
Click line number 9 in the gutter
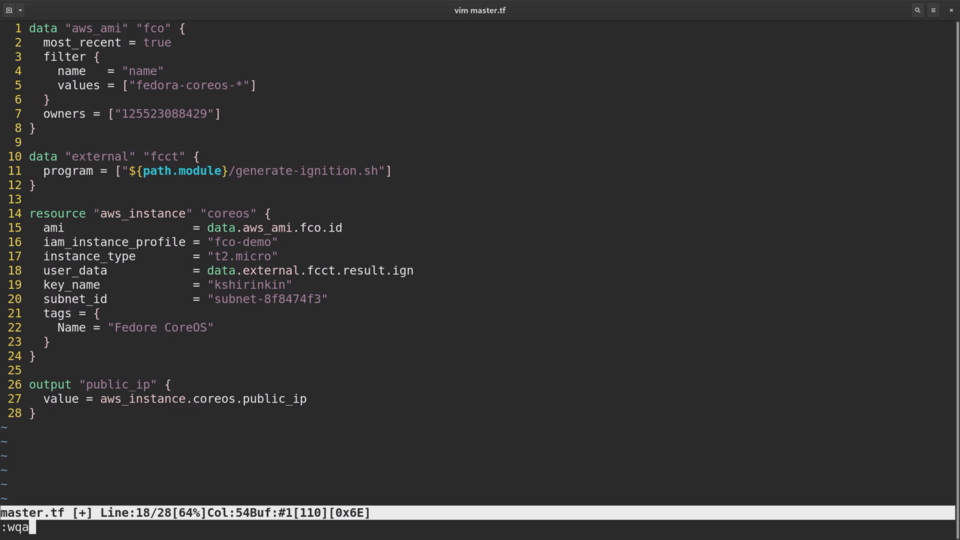coord(18,142)
